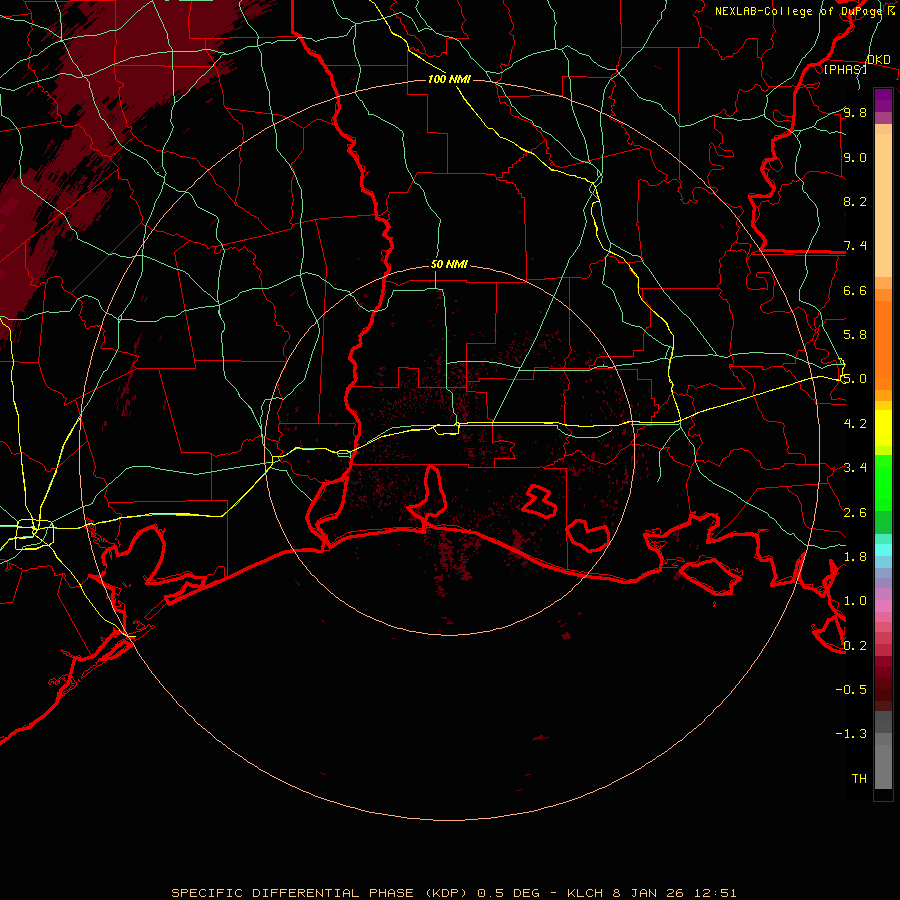The height and width of the screenshot is (900, 900).
Task: Click the 2.6 value on the color scale
Action: (x=855, y=513)
